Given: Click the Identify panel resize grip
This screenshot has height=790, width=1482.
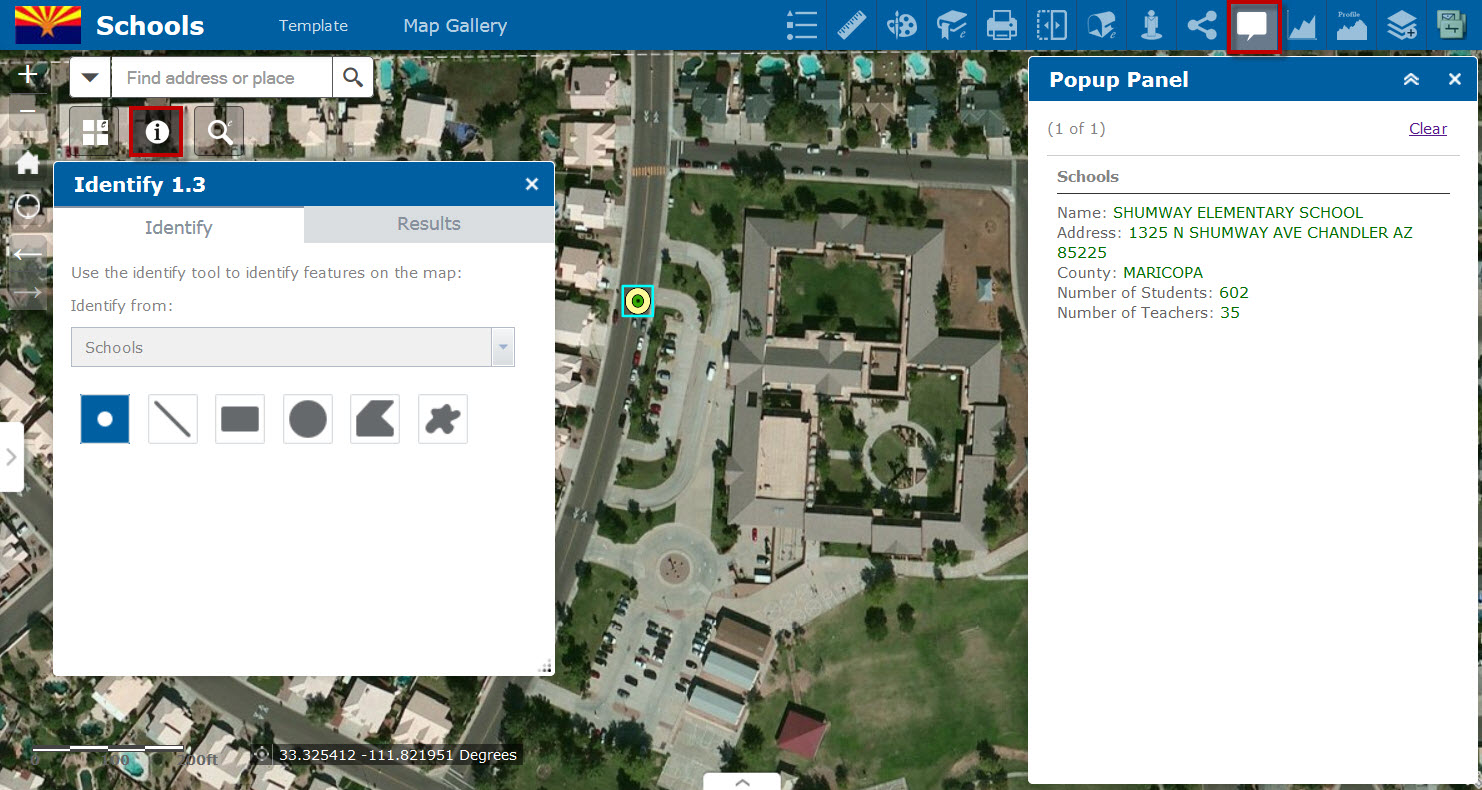Looking at the screenshot, I should 546,667.
